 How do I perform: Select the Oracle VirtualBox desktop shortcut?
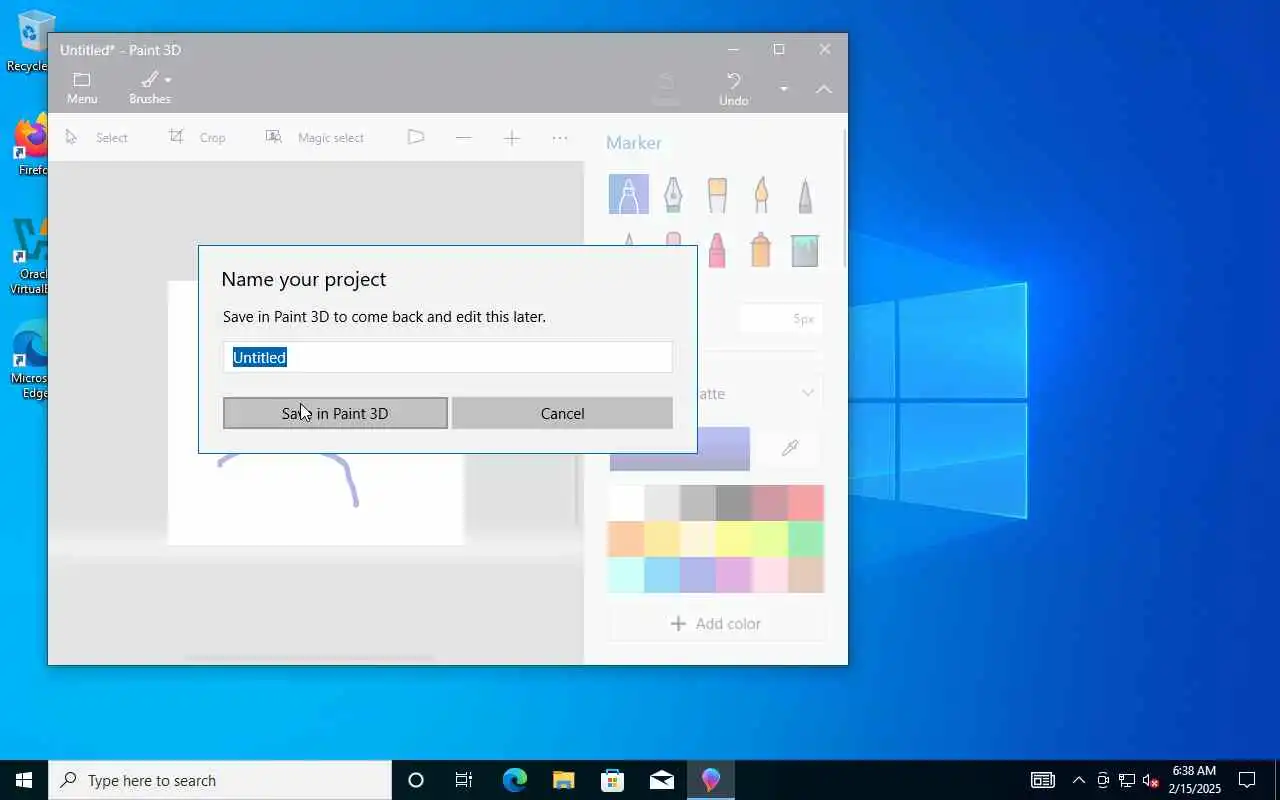[x=30, y=256]
